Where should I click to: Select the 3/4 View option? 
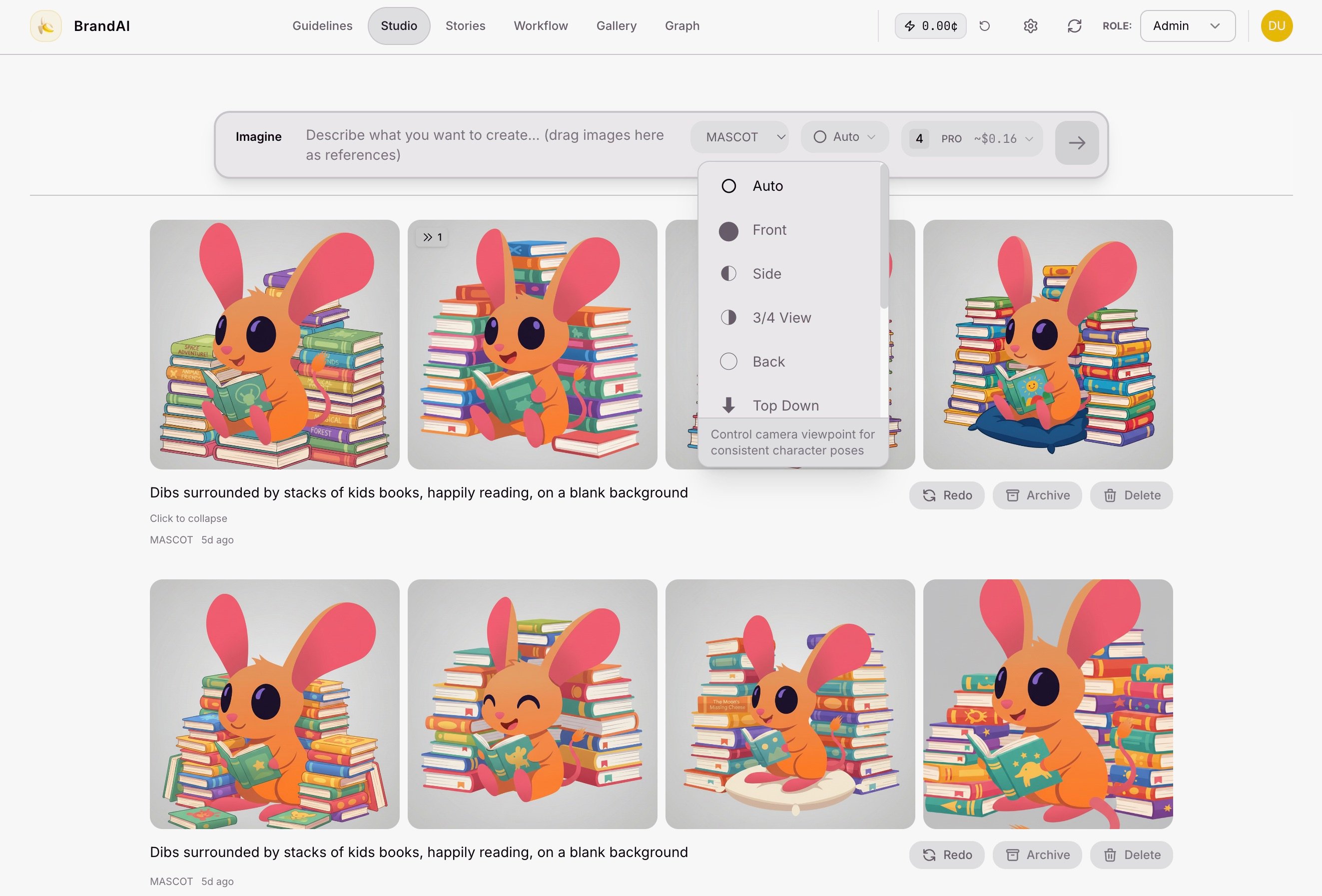click(781, 318)
